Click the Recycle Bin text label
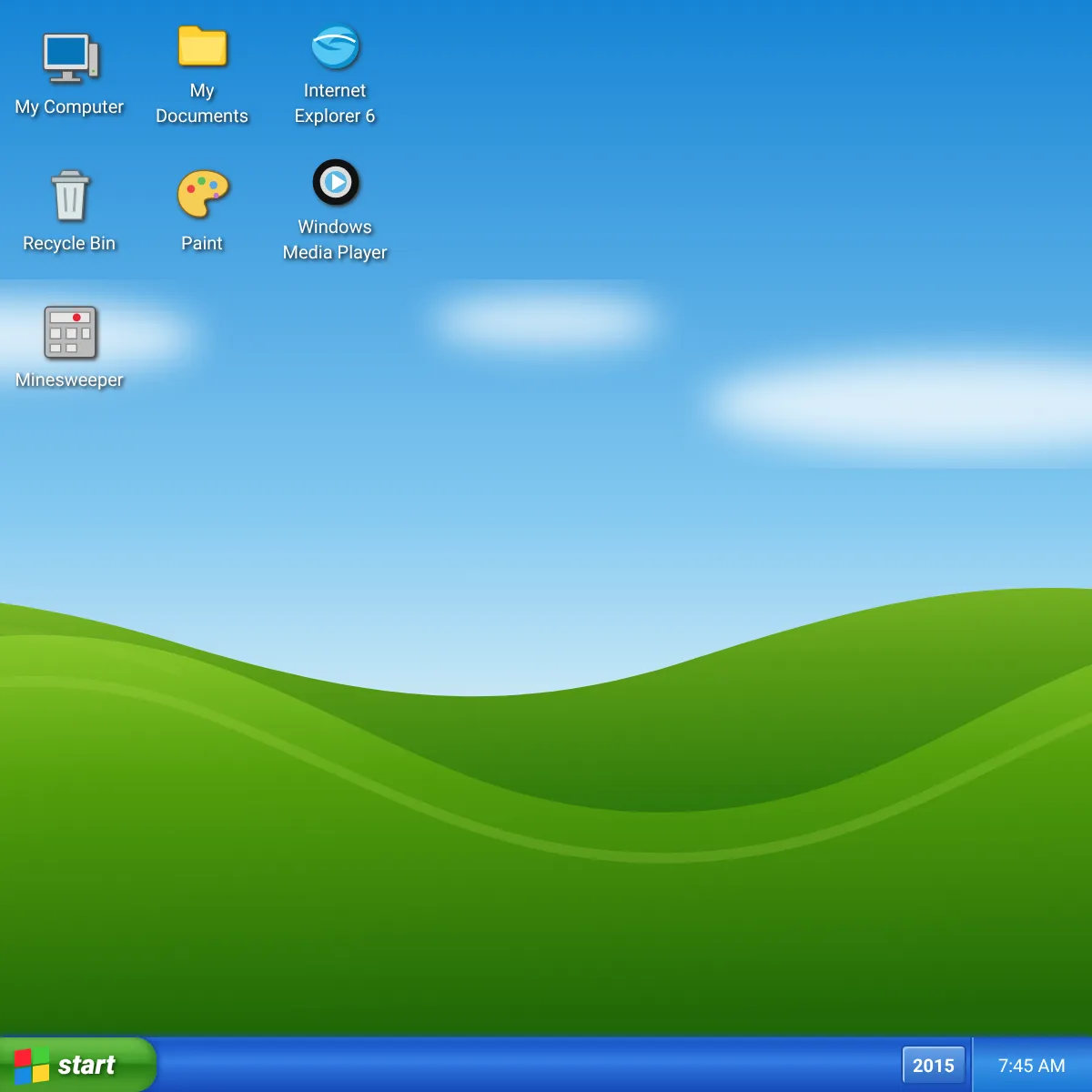Viewport: 1092px width, 1092px height. [x=69, y=243]
